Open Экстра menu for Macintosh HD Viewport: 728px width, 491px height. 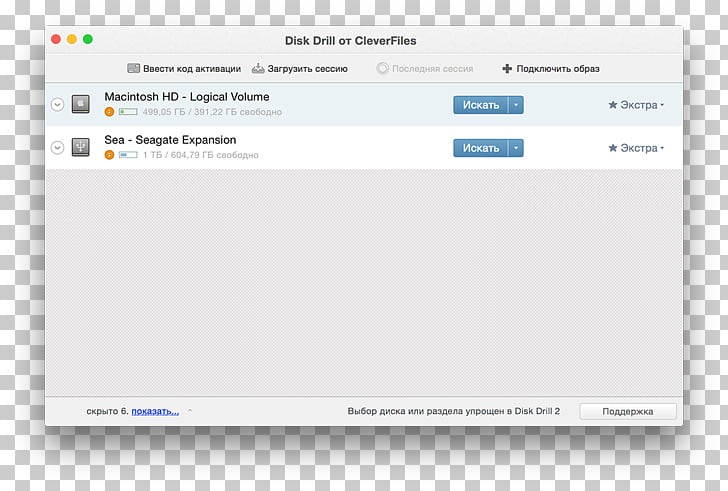[636, 105]
